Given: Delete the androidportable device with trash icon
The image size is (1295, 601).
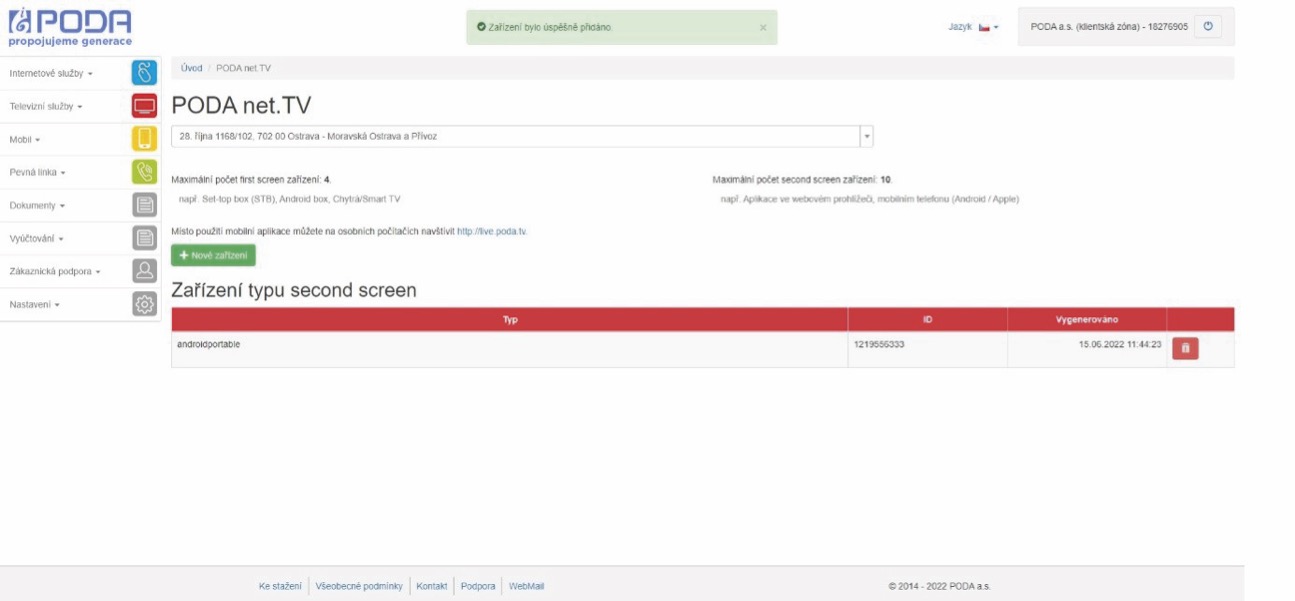Looking at the screenshot, I should coord(1185,348).
